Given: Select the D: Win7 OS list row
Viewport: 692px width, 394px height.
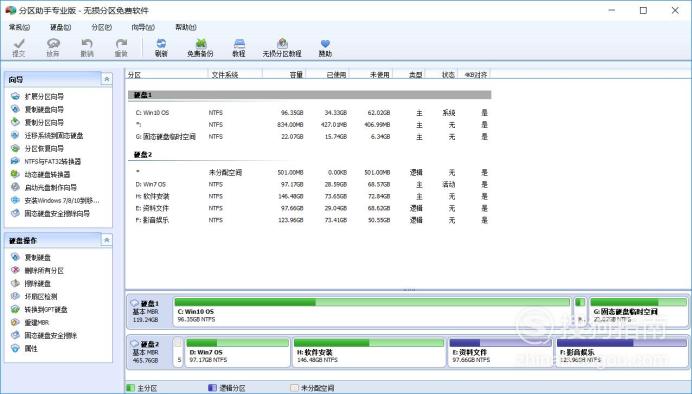Looking at the screenshot, I should [x=309, y=184].
